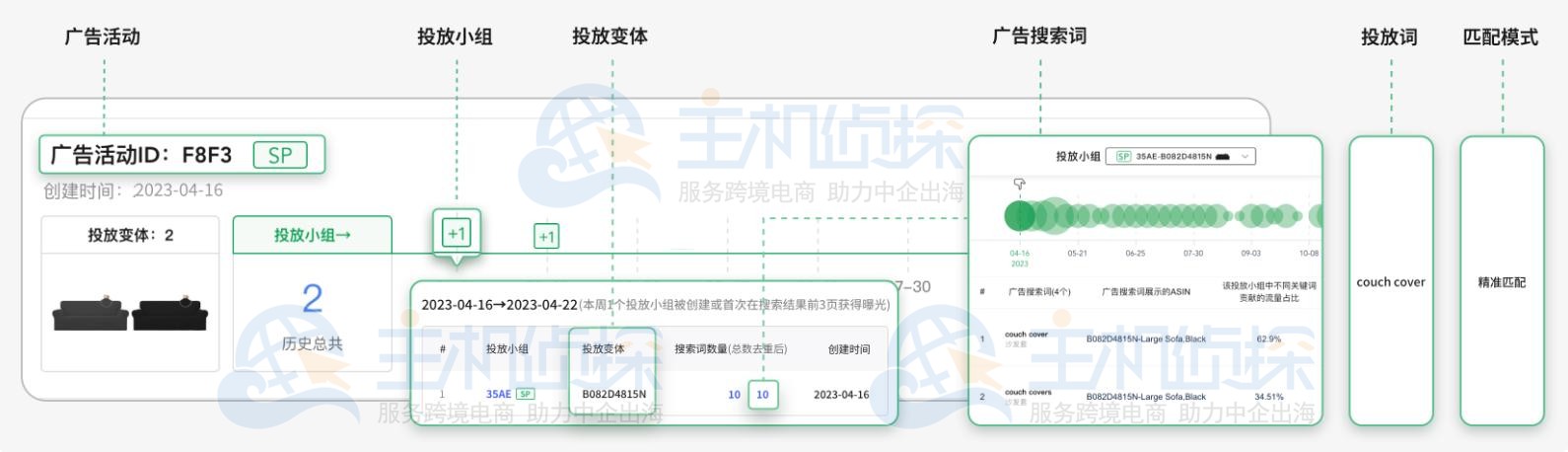
Task: Open the 35AE ad group link
Action: click(x=498, y=395)
